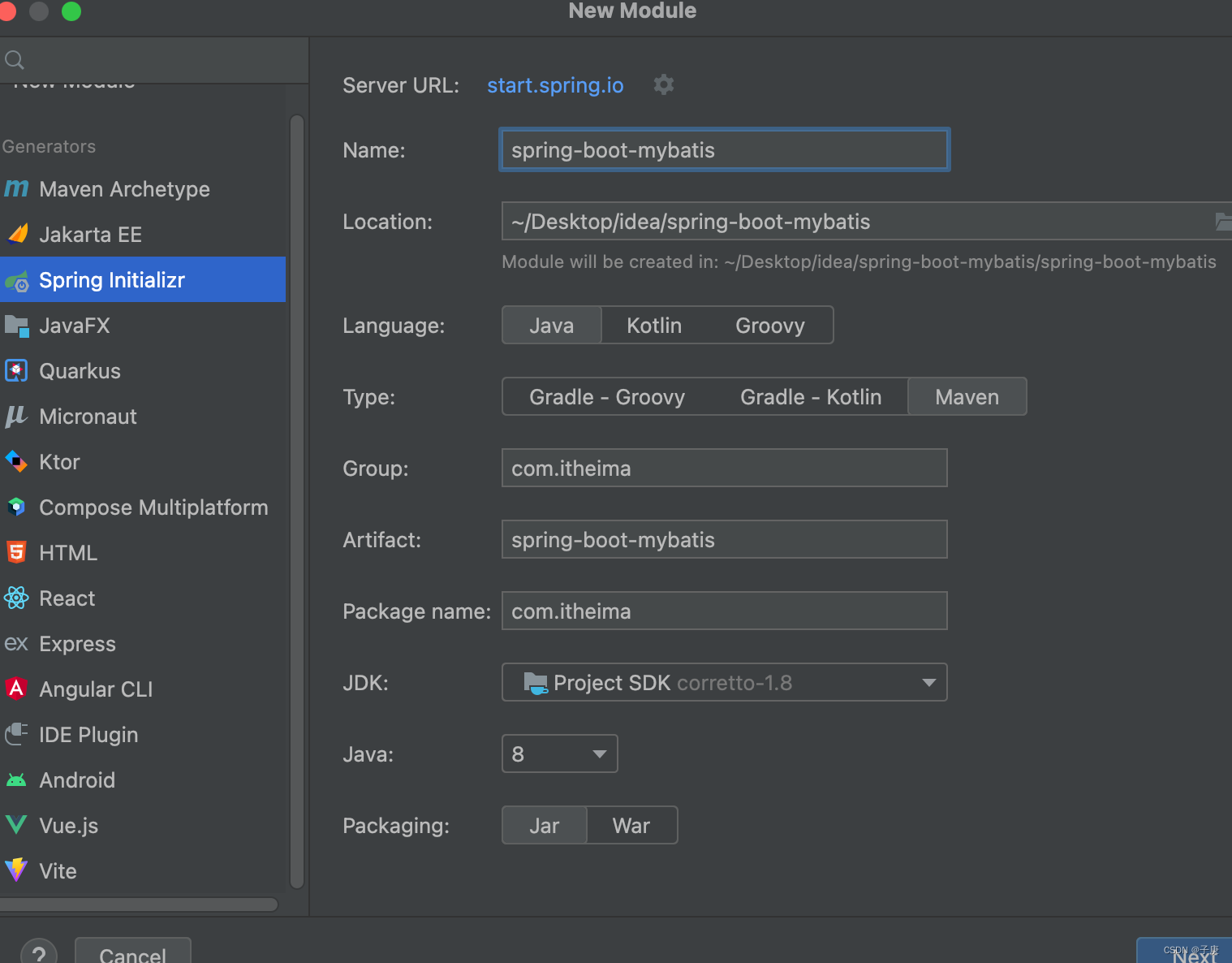Screen dimensions: 1232x963
Task: Select Java as the language
Action: (x=552, y=326)
